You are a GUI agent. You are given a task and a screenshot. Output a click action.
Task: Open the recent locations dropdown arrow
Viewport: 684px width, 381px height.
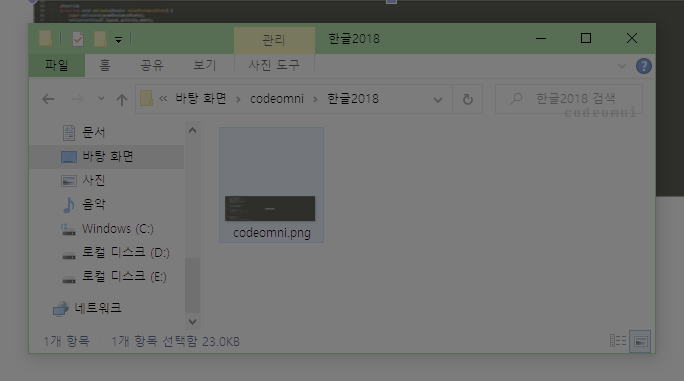[101, 99]
